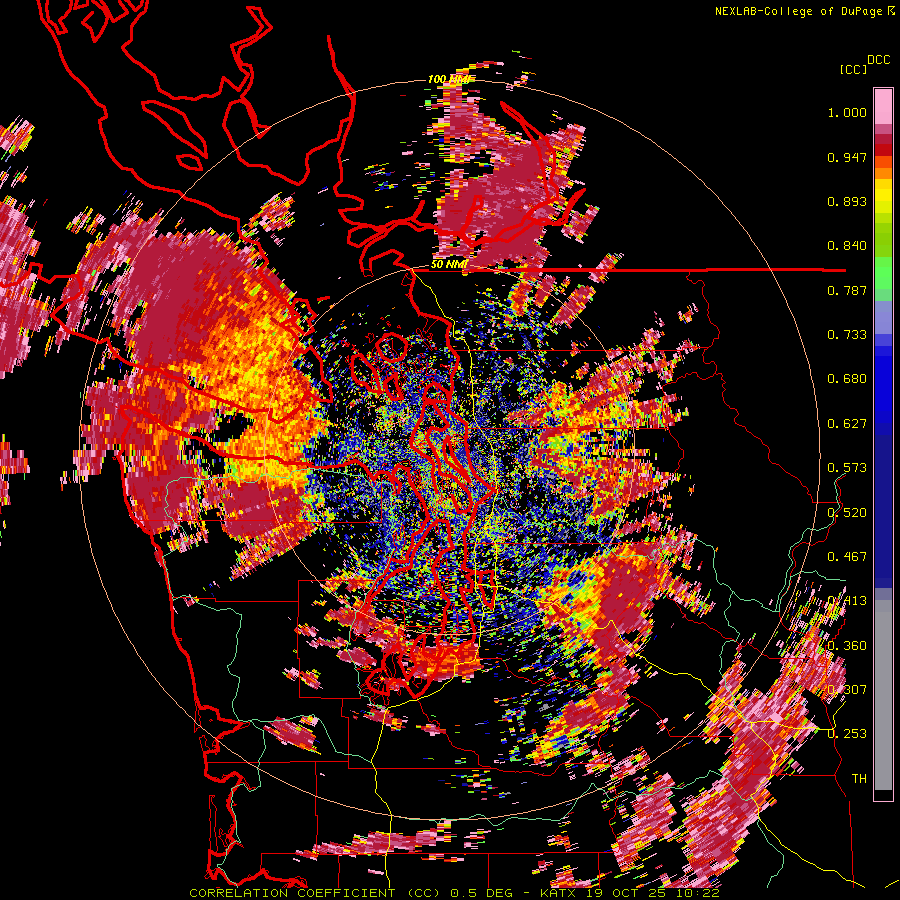Select the 0.573 value on the color scale
The height and width of the screenshot is (900, 900).
847,468
